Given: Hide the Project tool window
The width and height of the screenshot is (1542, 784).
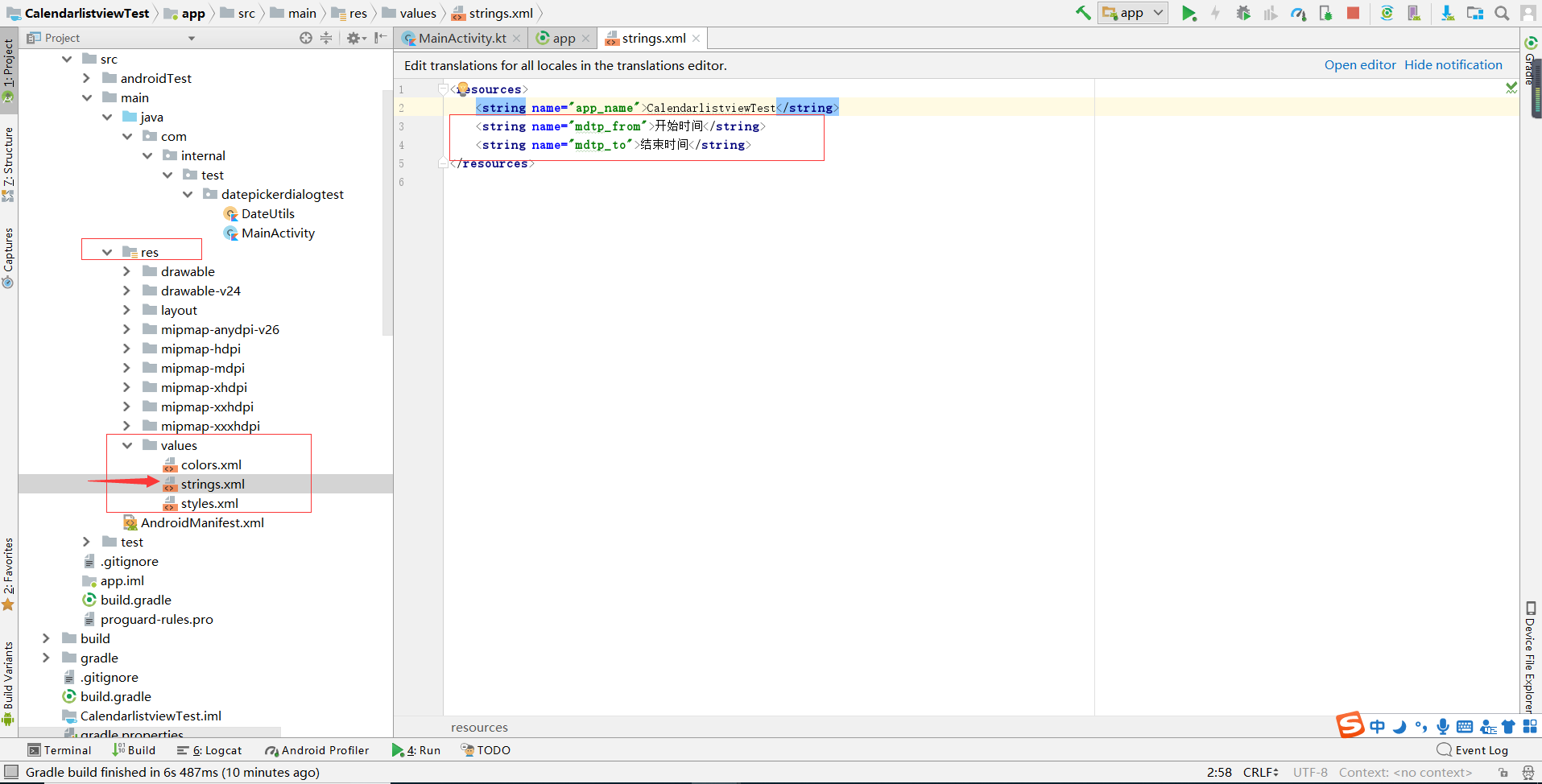Looking at the screenshot, I should 381,38.
